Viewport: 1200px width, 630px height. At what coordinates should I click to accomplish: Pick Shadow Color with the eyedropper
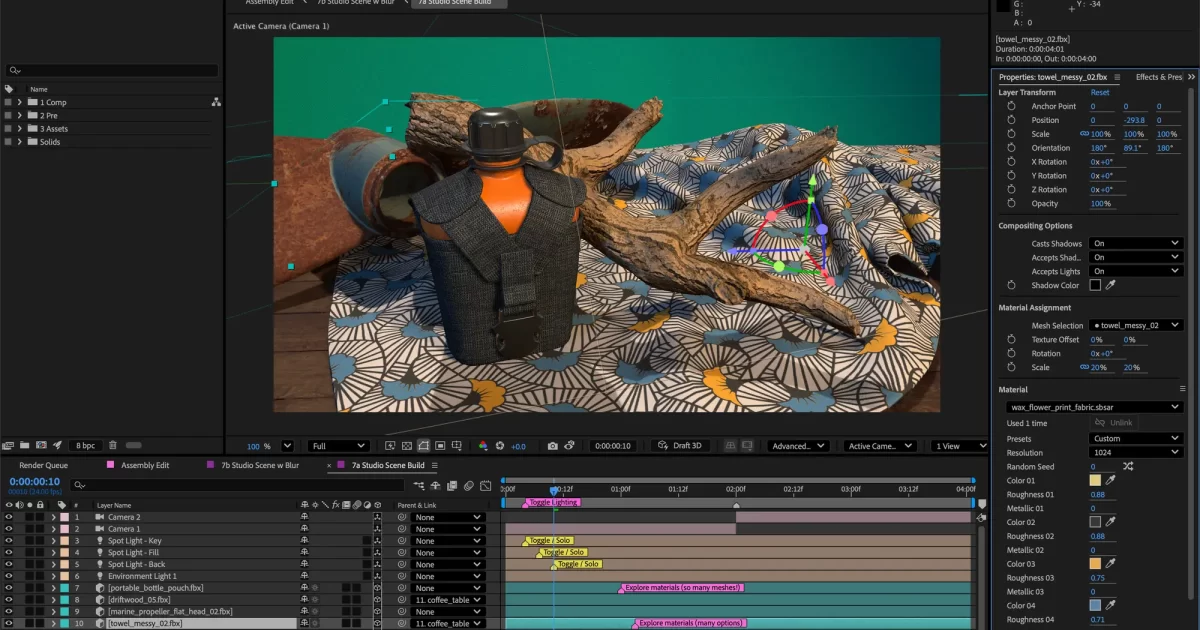point(1110,285)
